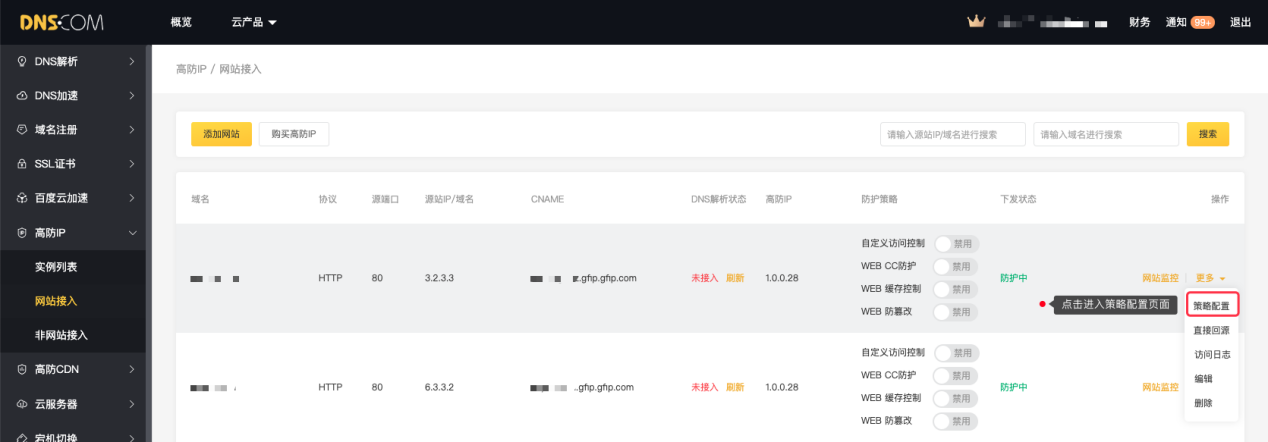
Task: Click the 添加网站 button
Action: click(x=221, y=134)
